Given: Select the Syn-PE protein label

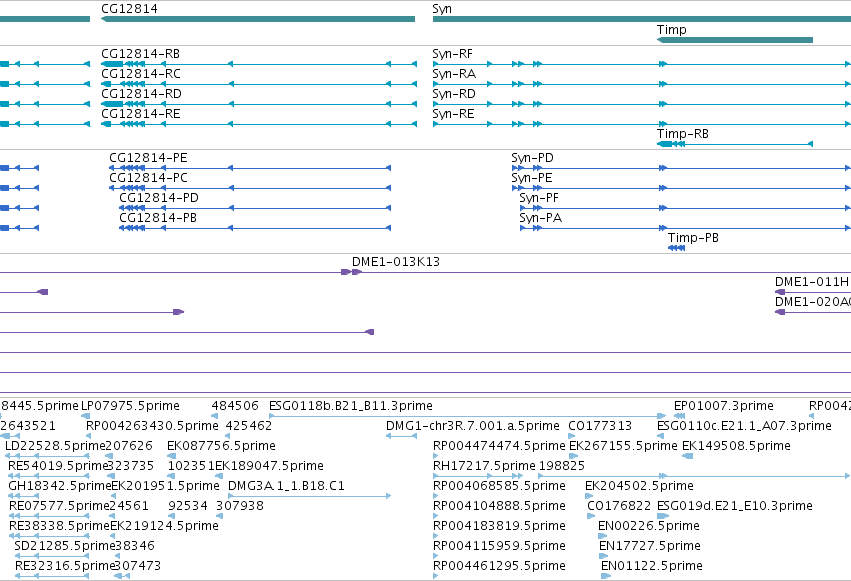Looking at the screenshot, I should click(532, 178).
